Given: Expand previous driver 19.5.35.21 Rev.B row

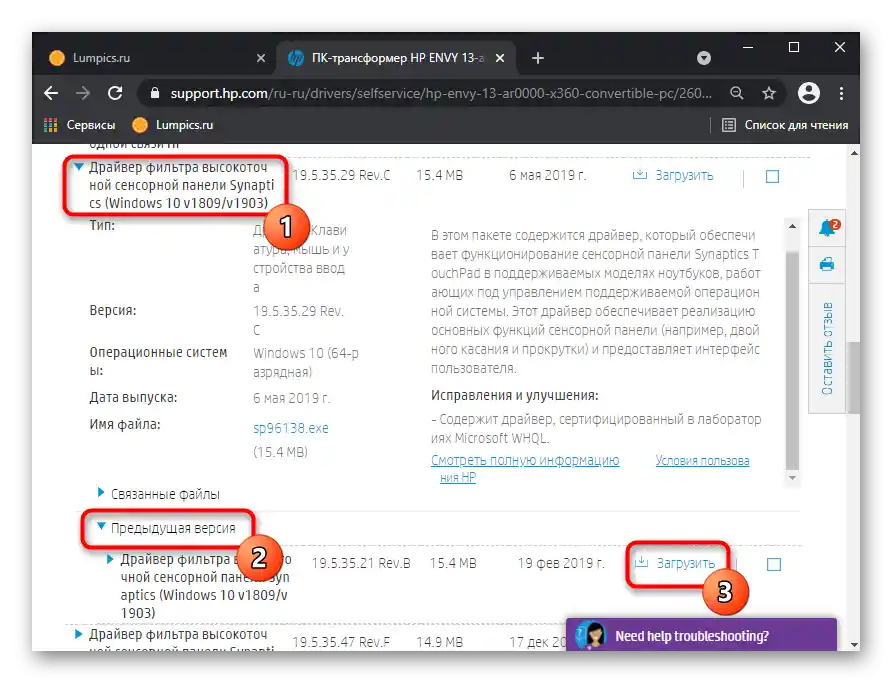Looking at the screenshot, I should (110, 560).
